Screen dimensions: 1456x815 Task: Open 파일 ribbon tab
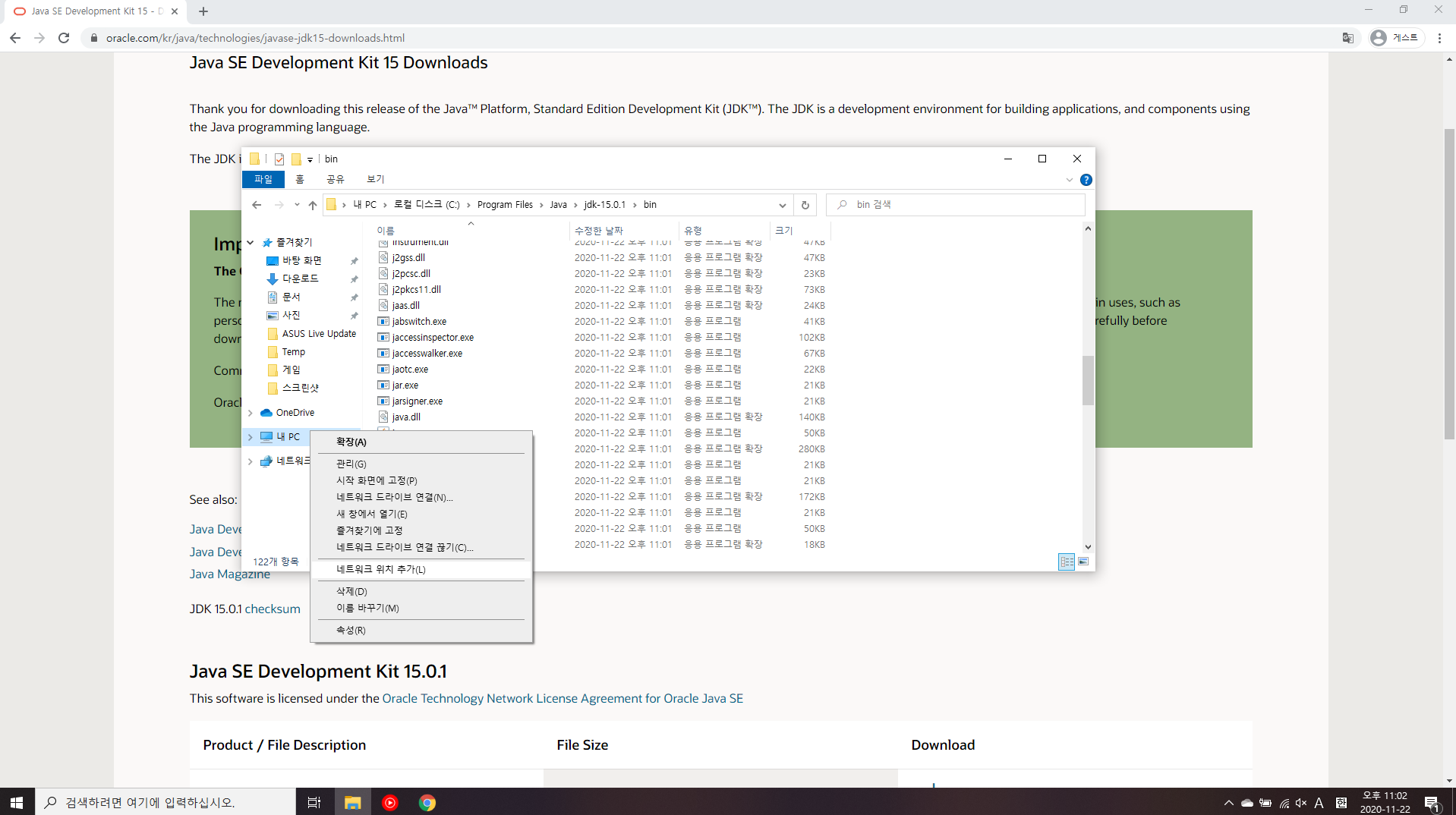(x=263, y=179)
